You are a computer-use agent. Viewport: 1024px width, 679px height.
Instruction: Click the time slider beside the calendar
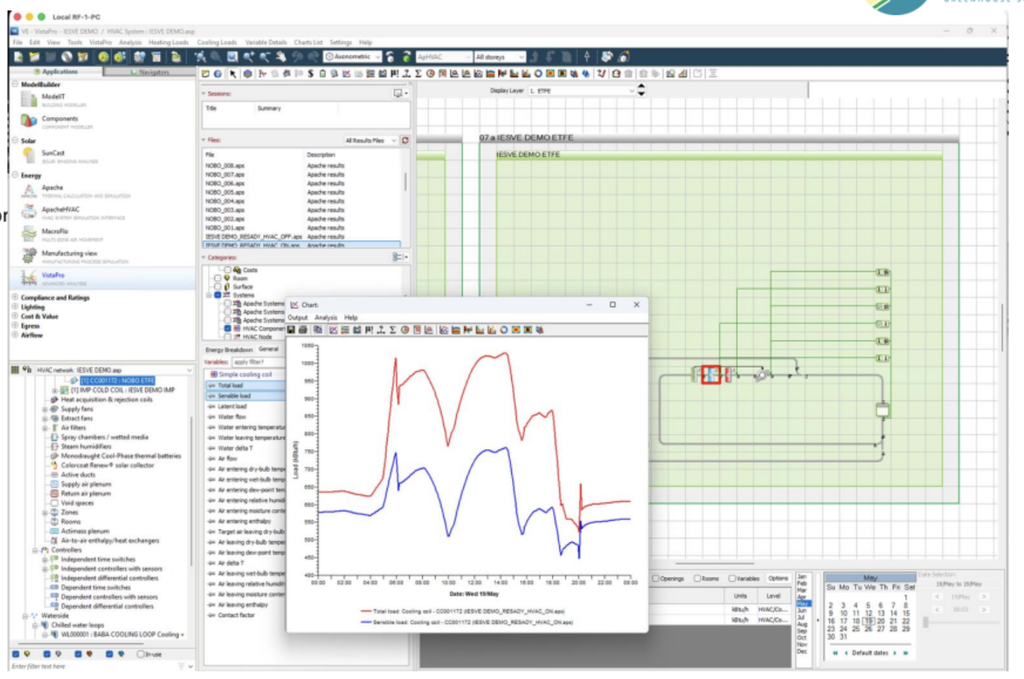[925, 622]
